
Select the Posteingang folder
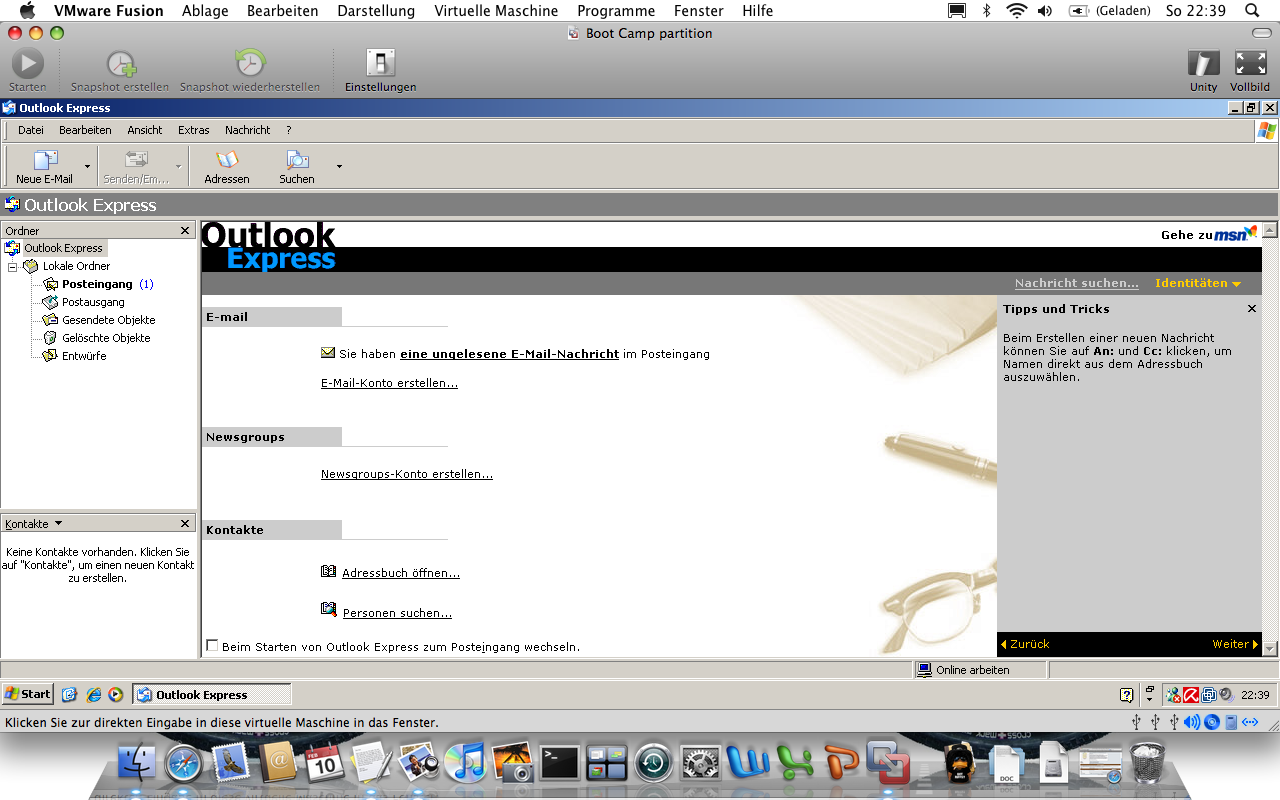tap(97, 284)
